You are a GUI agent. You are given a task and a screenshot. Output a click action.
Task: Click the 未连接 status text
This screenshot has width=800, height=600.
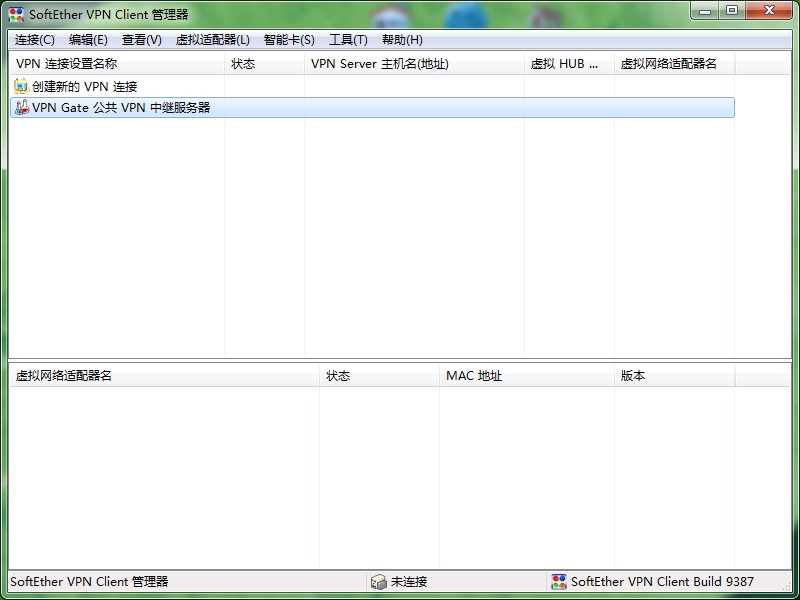click(x=409, y=582)
